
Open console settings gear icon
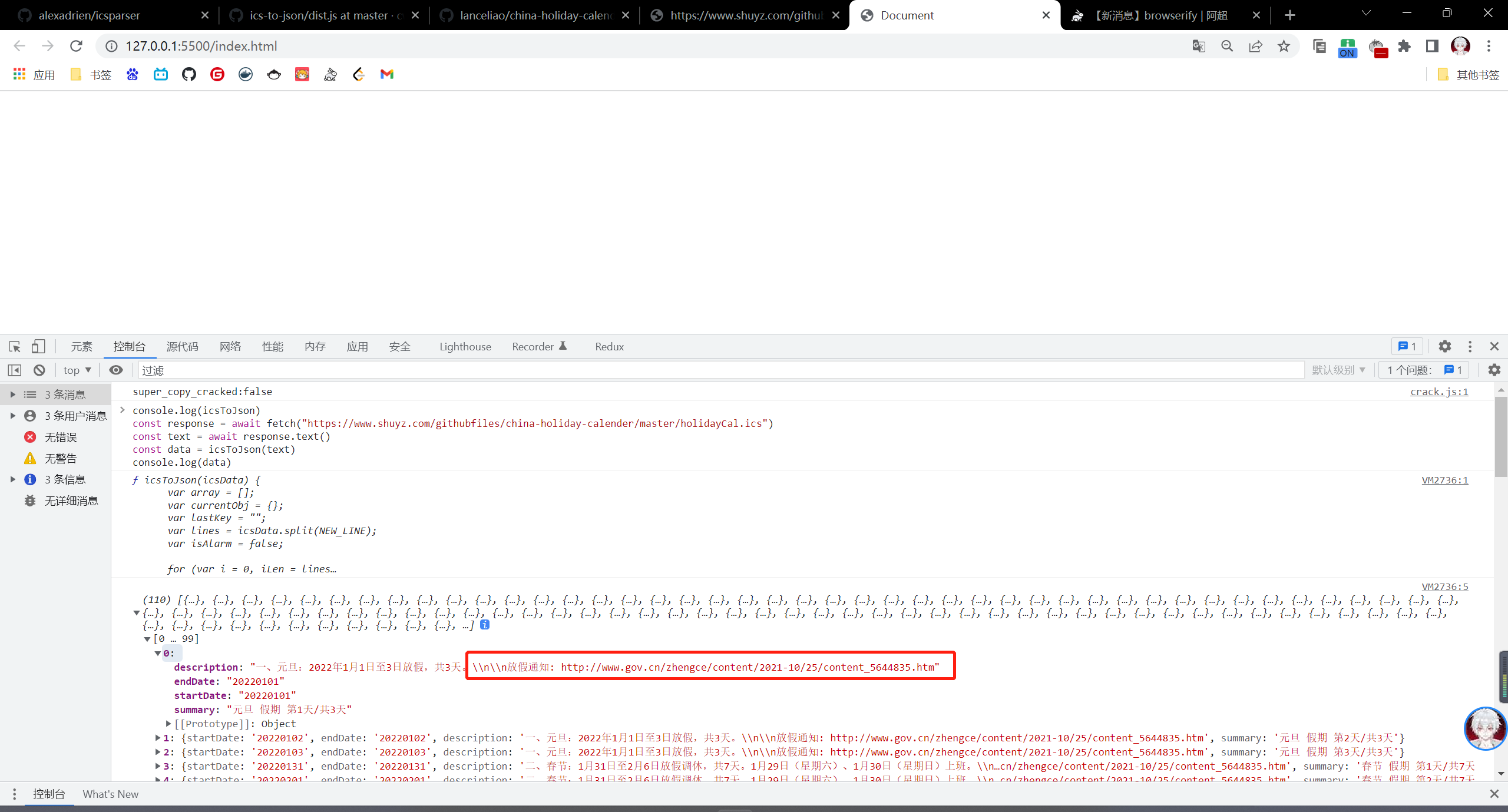pos(1494,370)
